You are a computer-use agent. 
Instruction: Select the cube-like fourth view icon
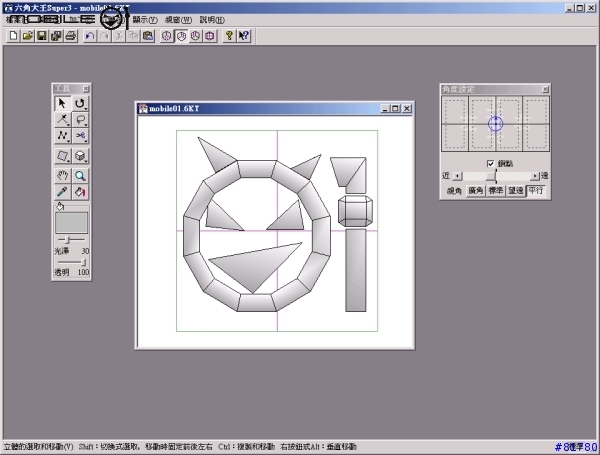click(x=210, y=36)
